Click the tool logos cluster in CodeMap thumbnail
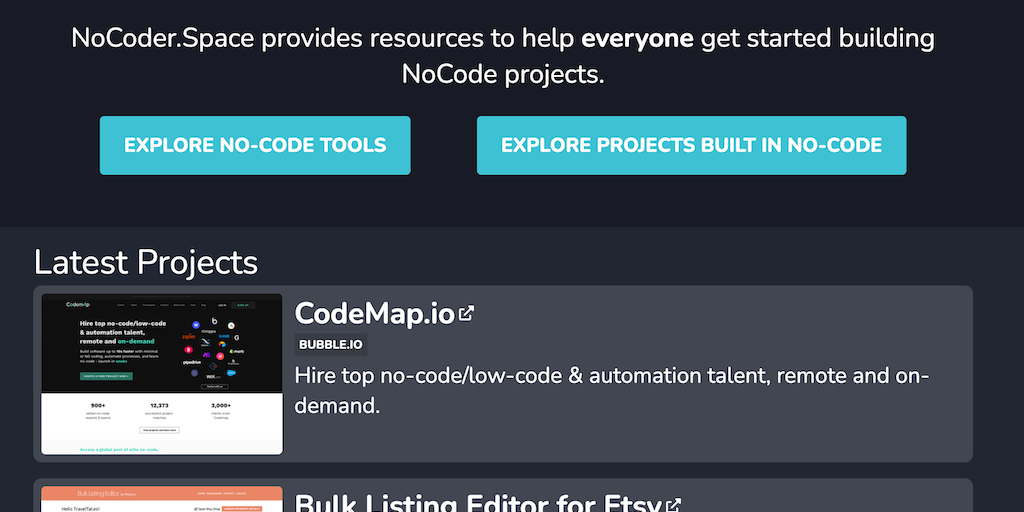This screenshot has width=1024, height=512. pyautogui.click(x=211, y=347)
